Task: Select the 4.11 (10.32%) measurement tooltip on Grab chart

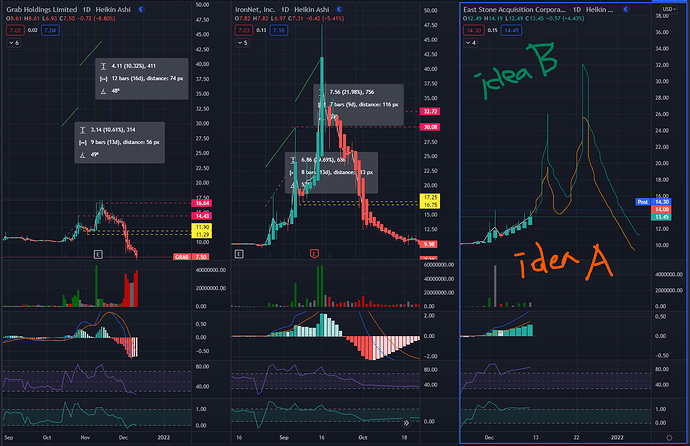Action: [142, 79]
